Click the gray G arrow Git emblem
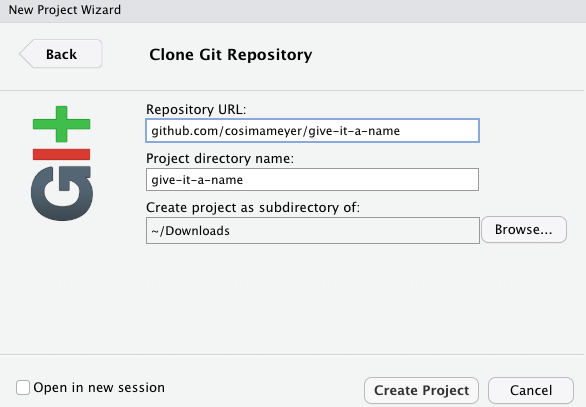Viewport: 586px width, 407px height. [x=62, y=193]
